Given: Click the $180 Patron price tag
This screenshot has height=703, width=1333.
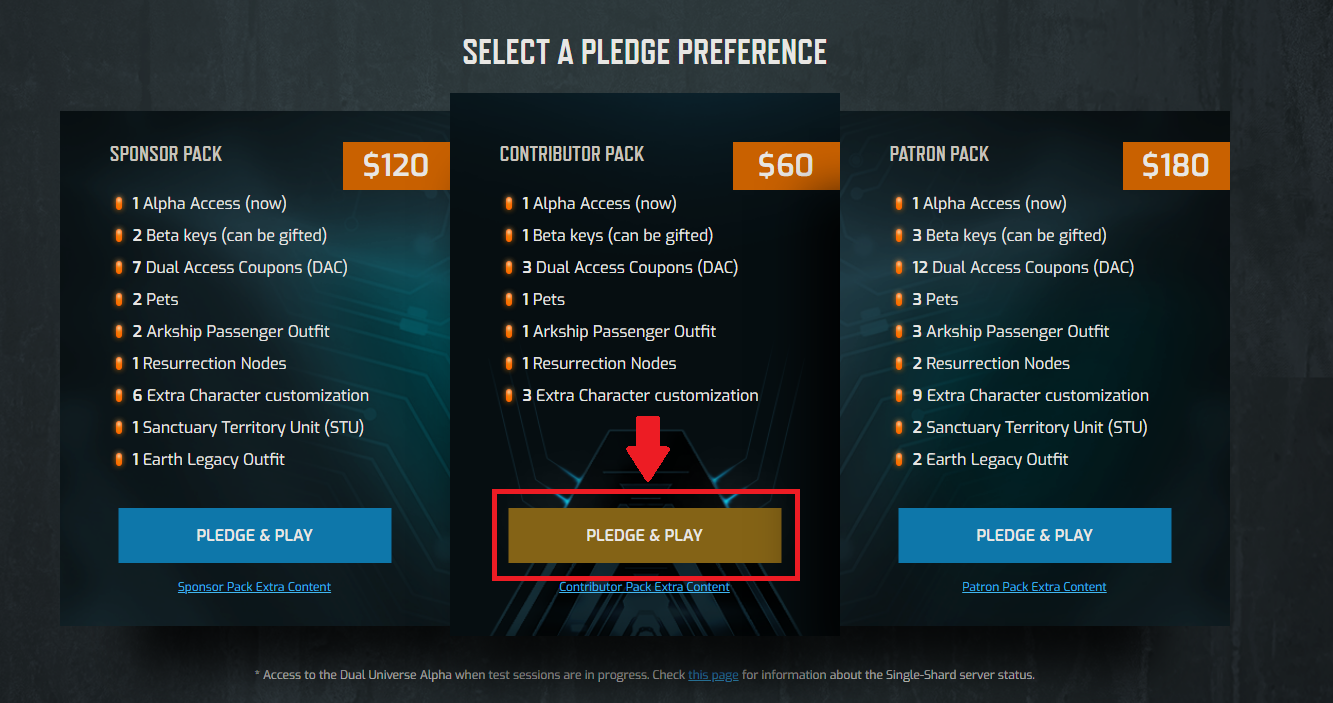Looking at the screenshot, I should (x=1176, y=165).
